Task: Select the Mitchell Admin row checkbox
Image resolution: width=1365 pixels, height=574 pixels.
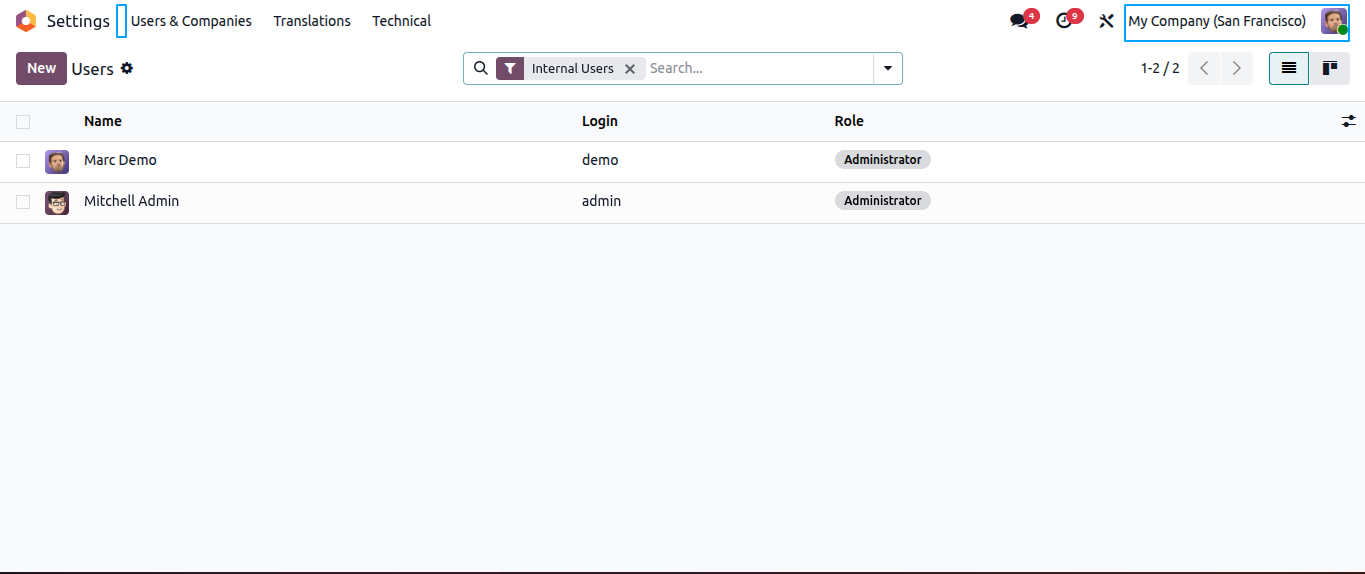Action: pos(23,202)
